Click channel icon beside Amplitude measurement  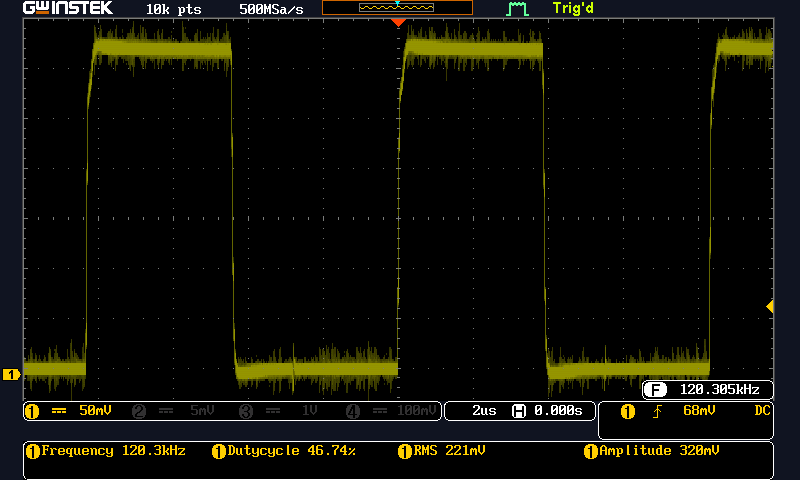591,451
